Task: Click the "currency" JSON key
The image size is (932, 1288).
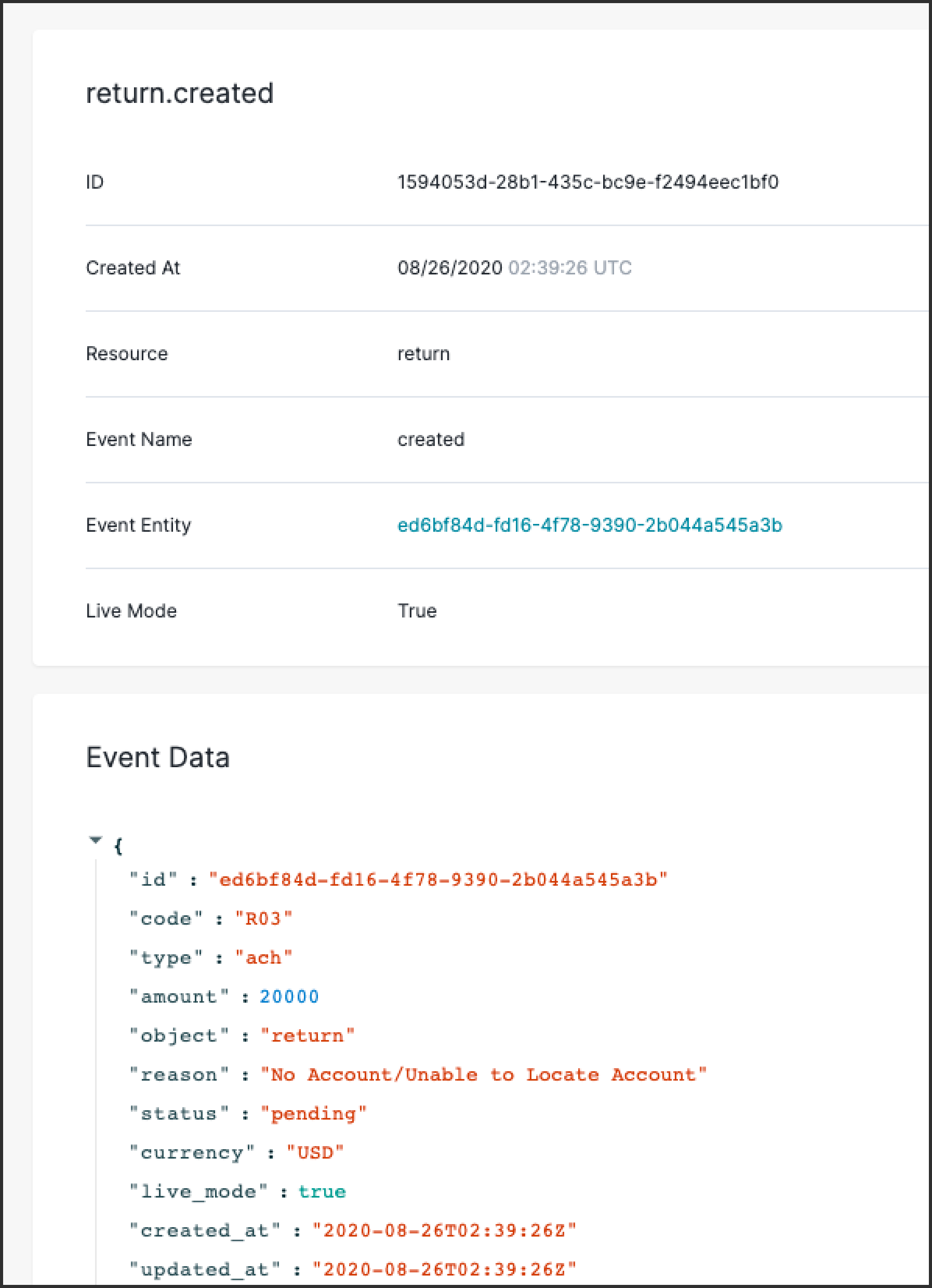Action: (192, 1152)
